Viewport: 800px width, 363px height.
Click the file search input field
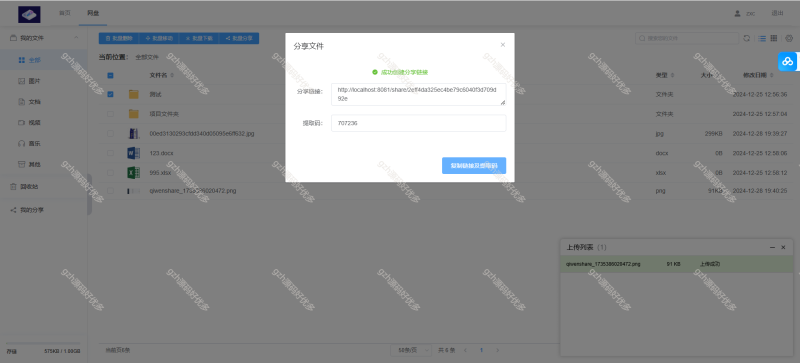[x=687, y=38]
